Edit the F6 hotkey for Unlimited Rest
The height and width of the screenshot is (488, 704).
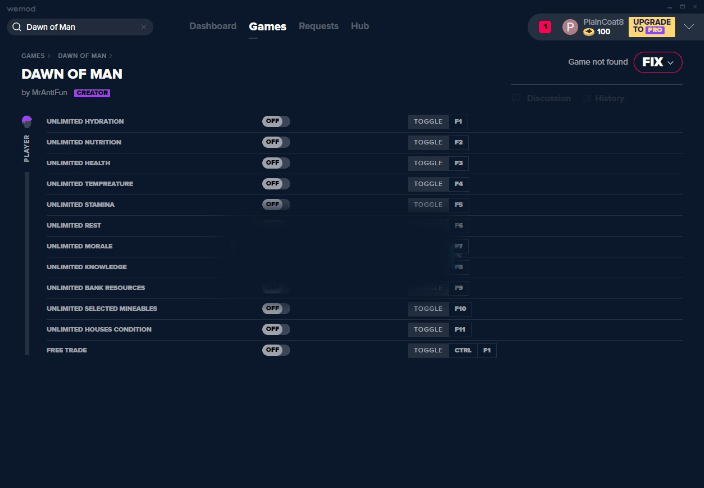pos(458,225)
